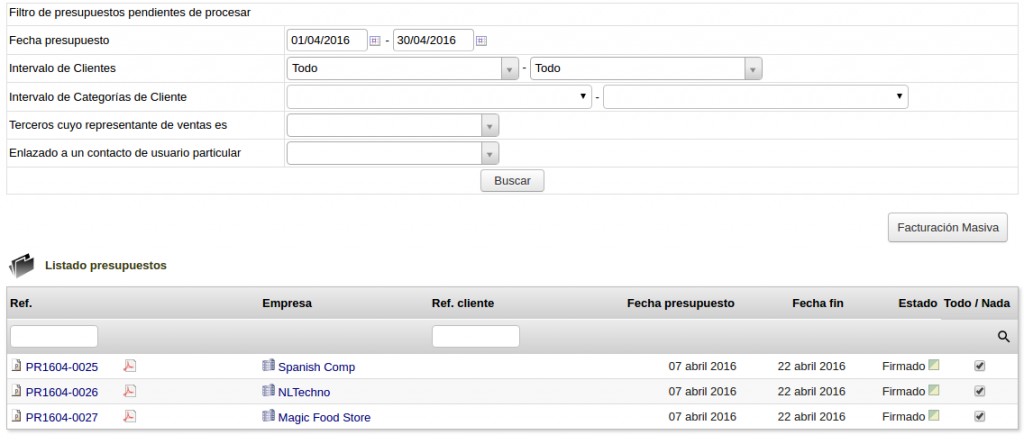Open the start date calendar picker icon
Image resolution: width=1024 pixels, height=444 pixels.
point(375,41)
